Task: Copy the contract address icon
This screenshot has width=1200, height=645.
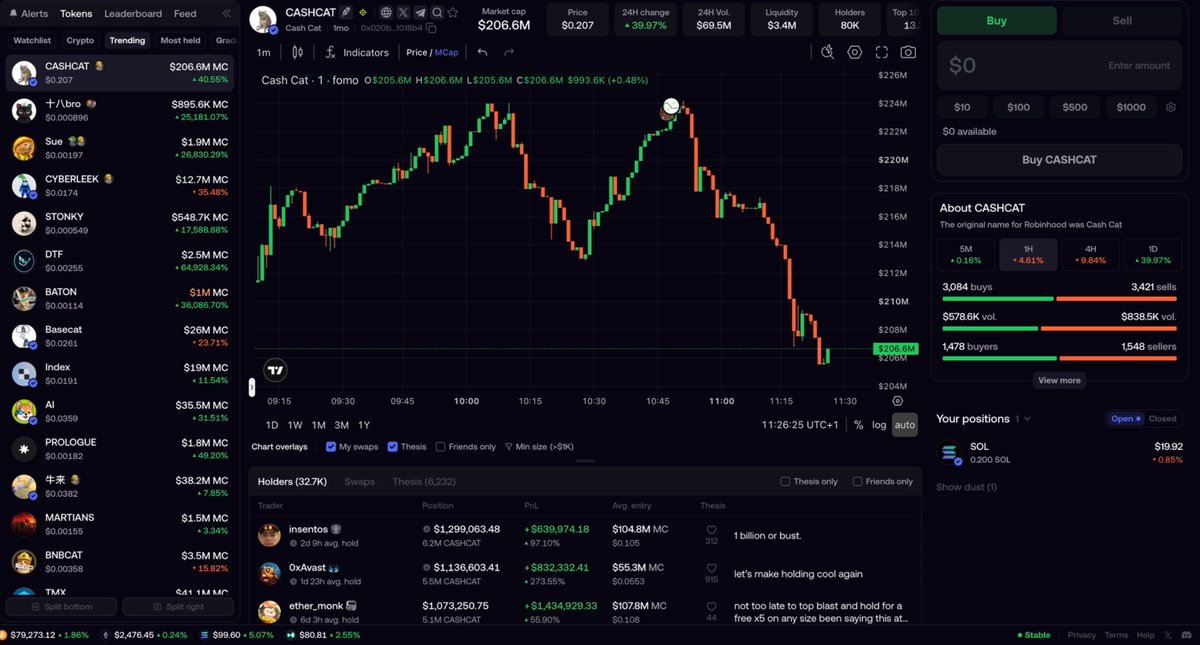Action: (x=431, y=28)
